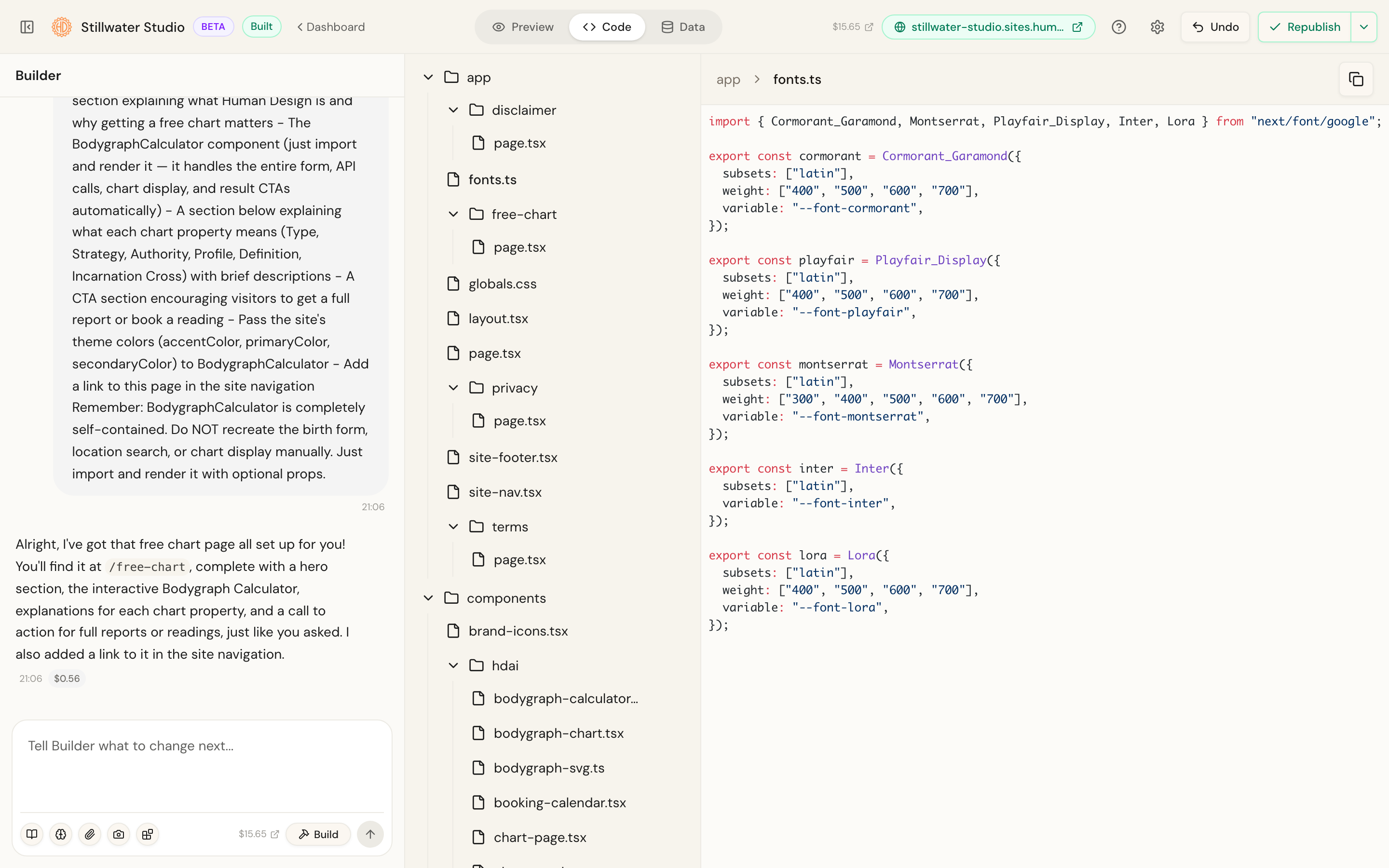Open the $15.65 balance link near Build

(259, 834)
